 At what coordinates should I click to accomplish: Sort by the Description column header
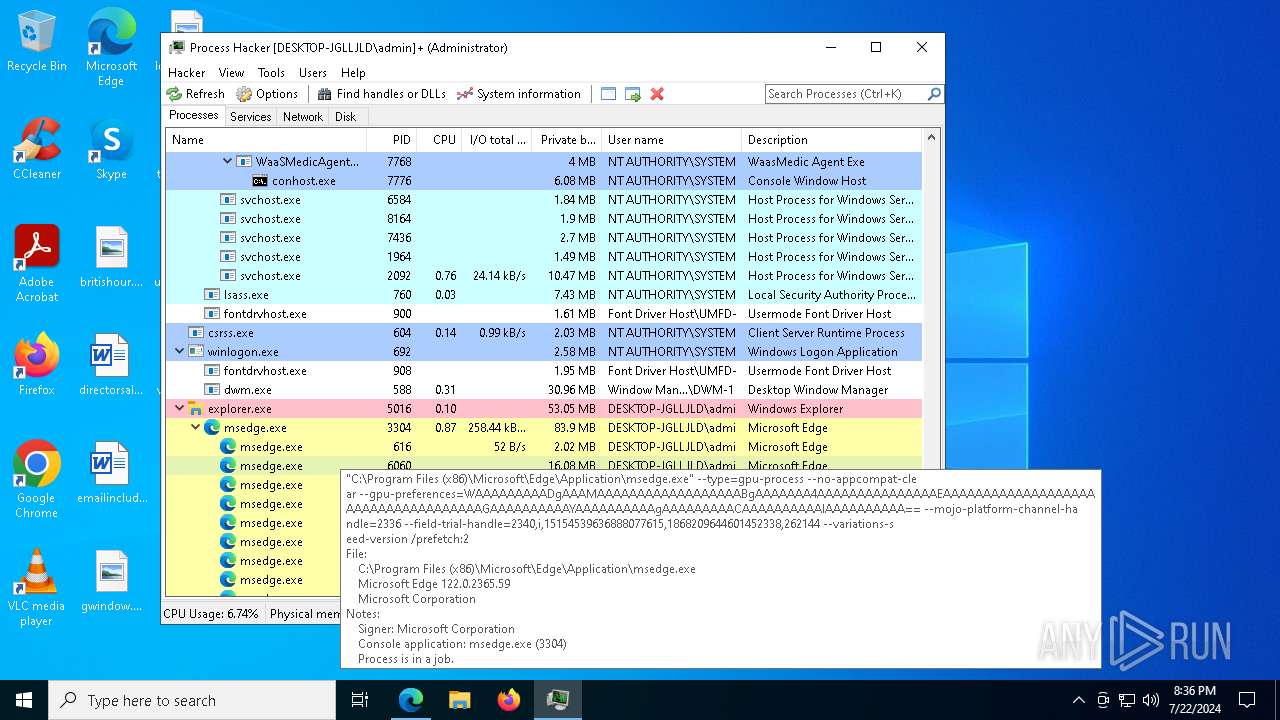[x=831, y=140]
